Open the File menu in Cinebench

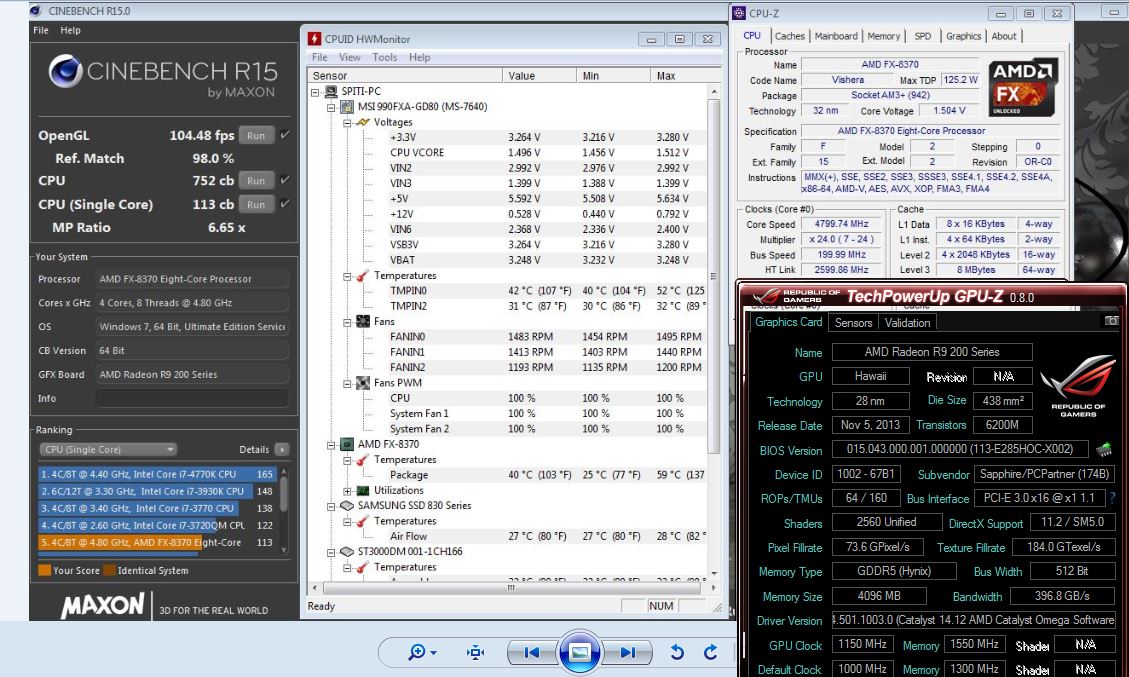pyautogui.click(x=41, y=30)
